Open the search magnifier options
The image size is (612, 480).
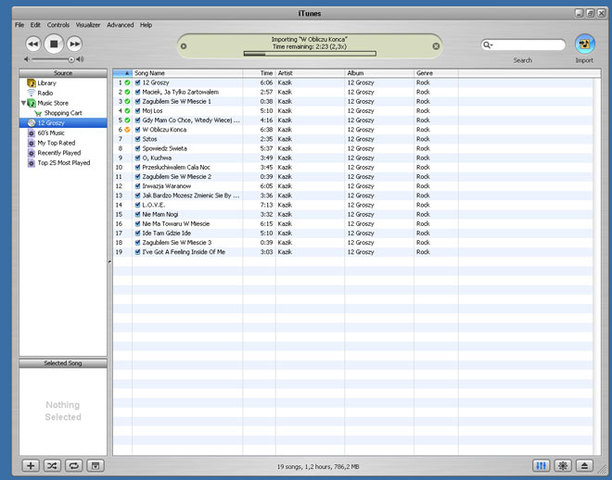488,45
